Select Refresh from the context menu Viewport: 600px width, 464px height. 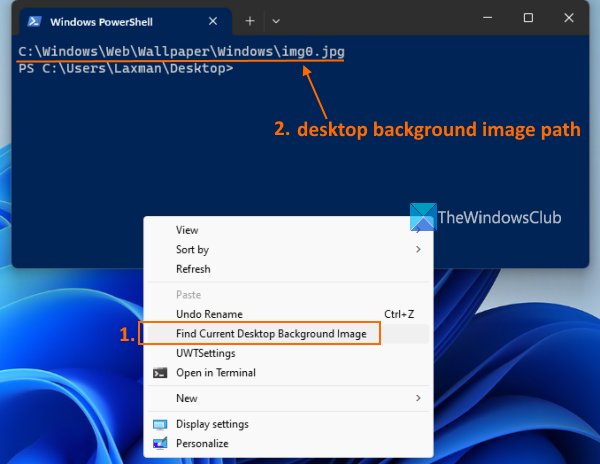(193, 269)
